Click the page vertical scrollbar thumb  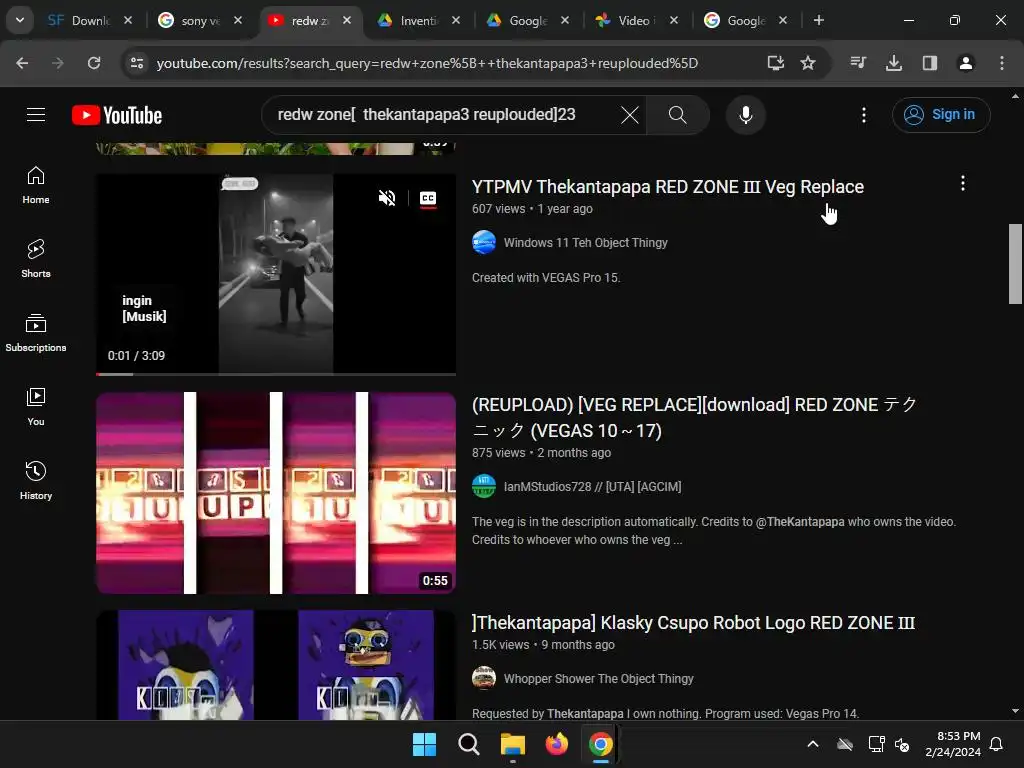(x=1015, y=264)
